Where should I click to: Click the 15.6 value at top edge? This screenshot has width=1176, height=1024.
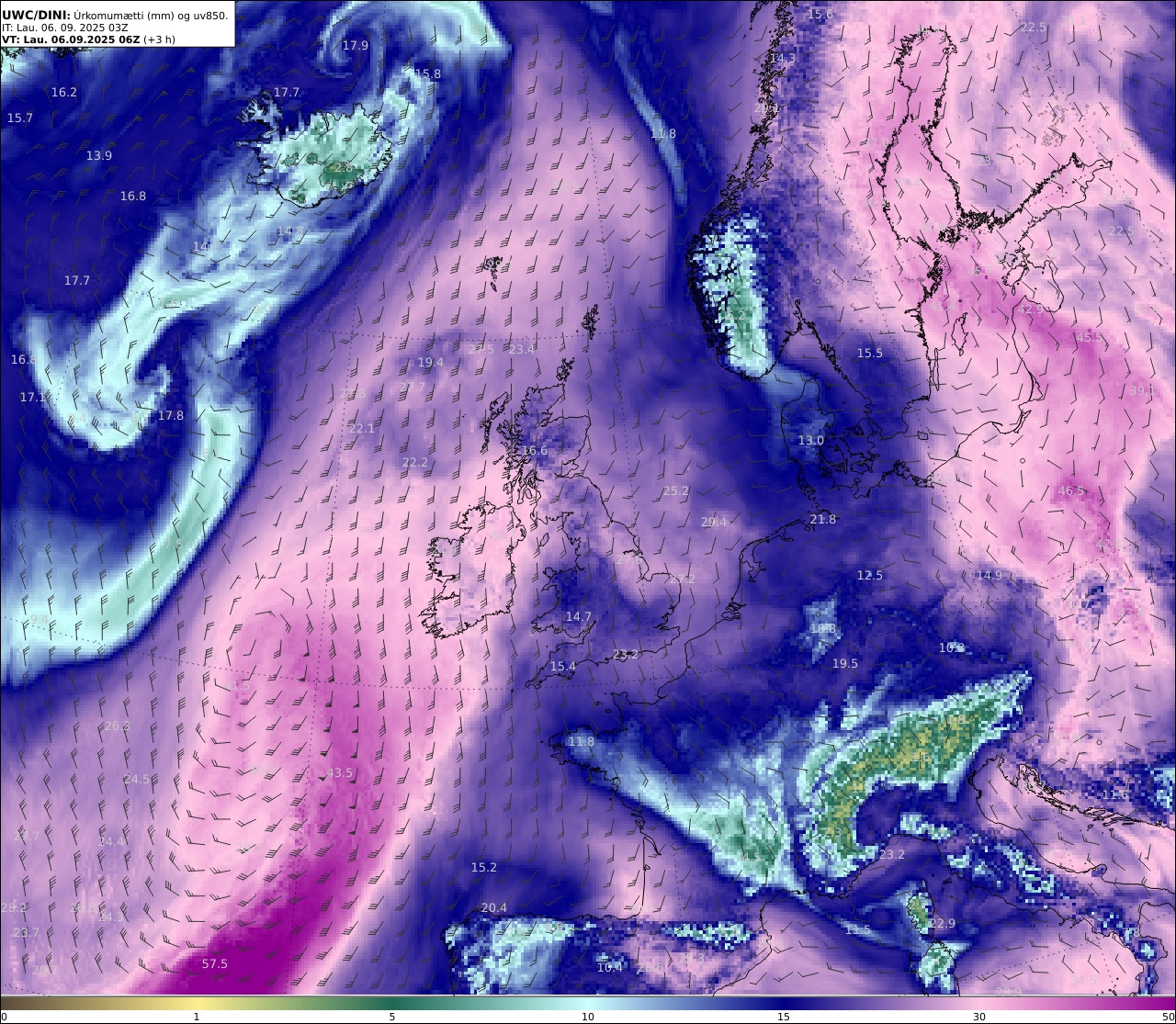[x=820, y=14]
